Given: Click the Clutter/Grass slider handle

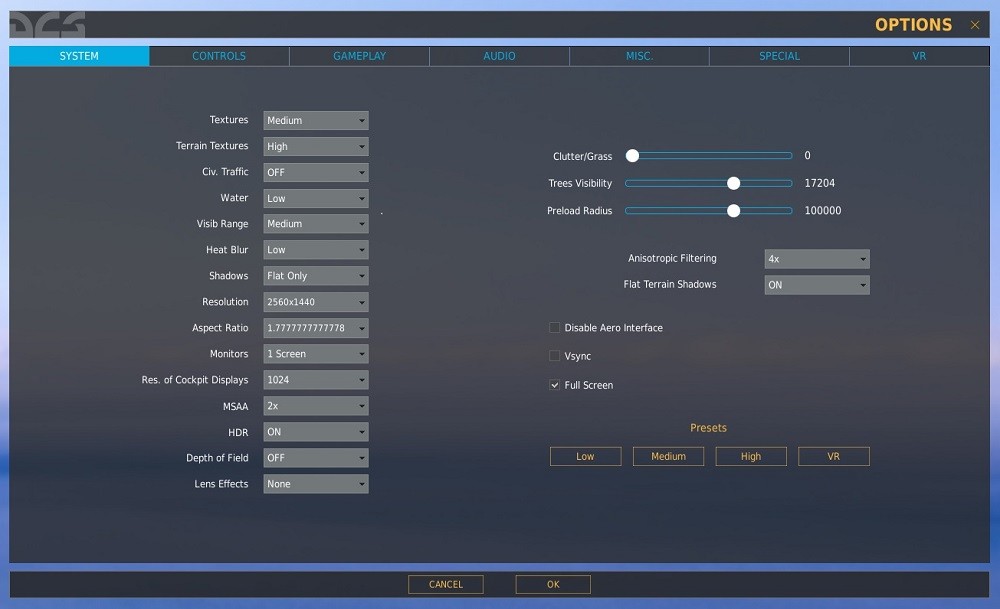Looking at the screenshot, I should (632, 156).
